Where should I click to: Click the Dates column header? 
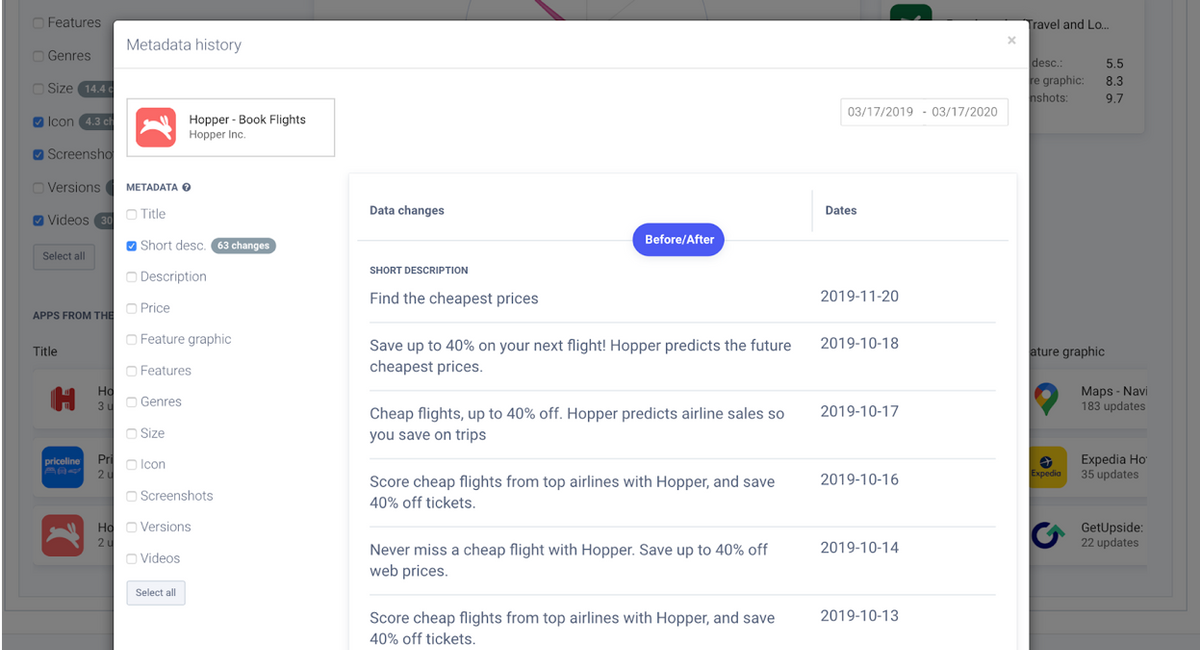click(841, 211)
